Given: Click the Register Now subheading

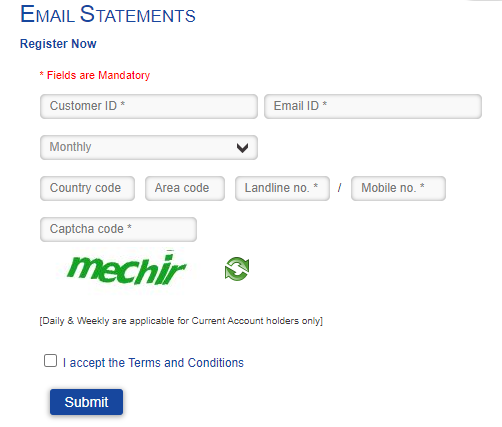Looking at the screenshot, I should click(x=58, y=44).
